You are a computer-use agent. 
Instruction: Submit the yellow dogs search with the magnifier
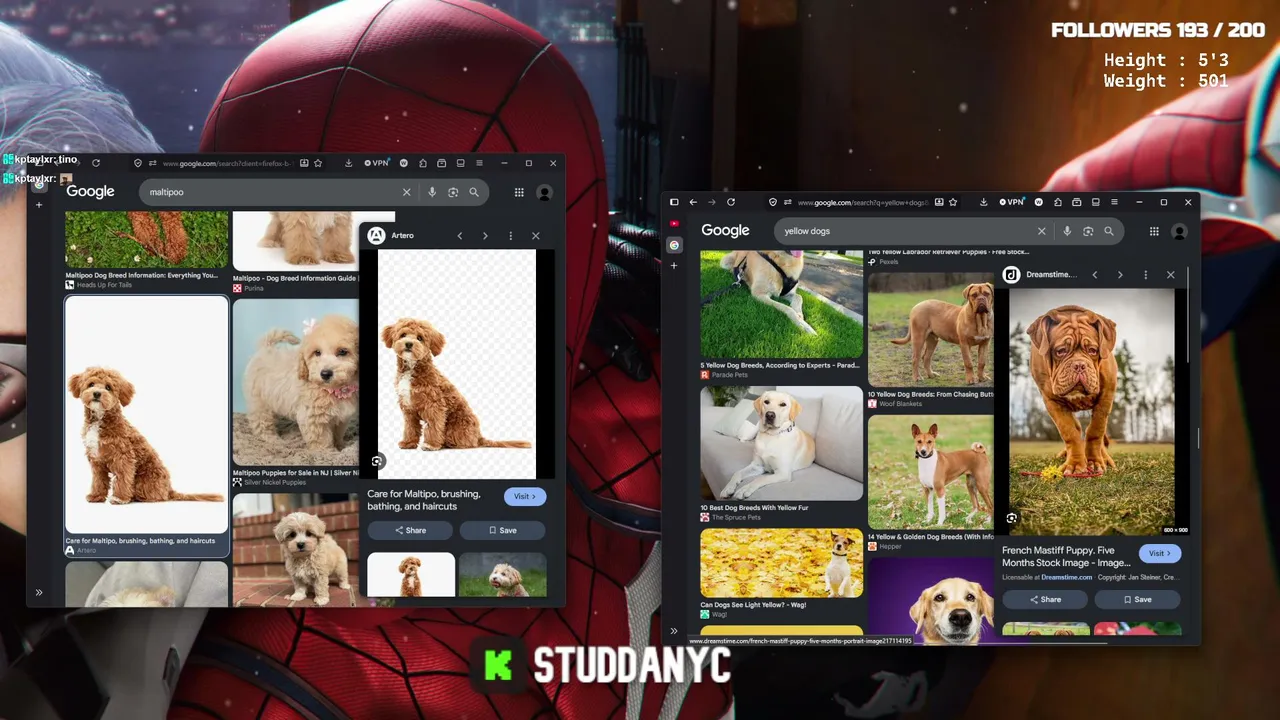coord(1109,231)
